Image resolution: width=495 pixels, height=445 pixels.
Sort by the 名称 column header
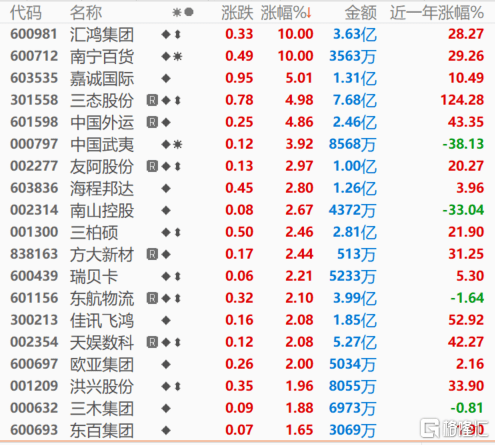click(86, 13)
